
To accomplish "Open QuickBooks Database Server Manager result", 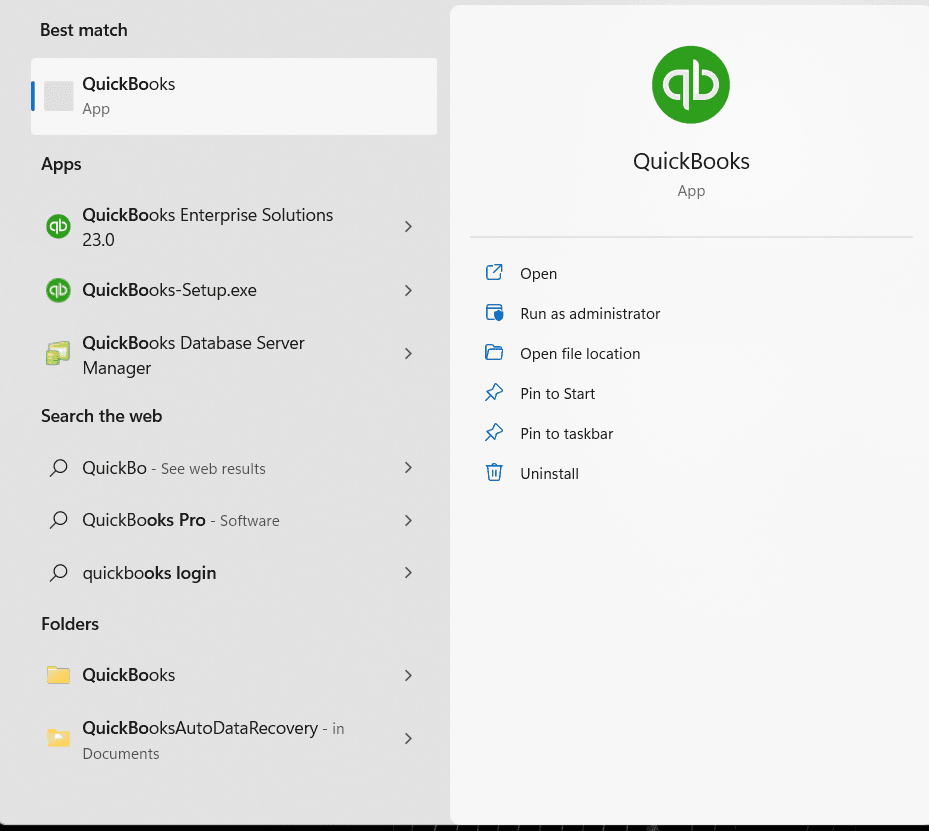I will click(x=234, y=355).
